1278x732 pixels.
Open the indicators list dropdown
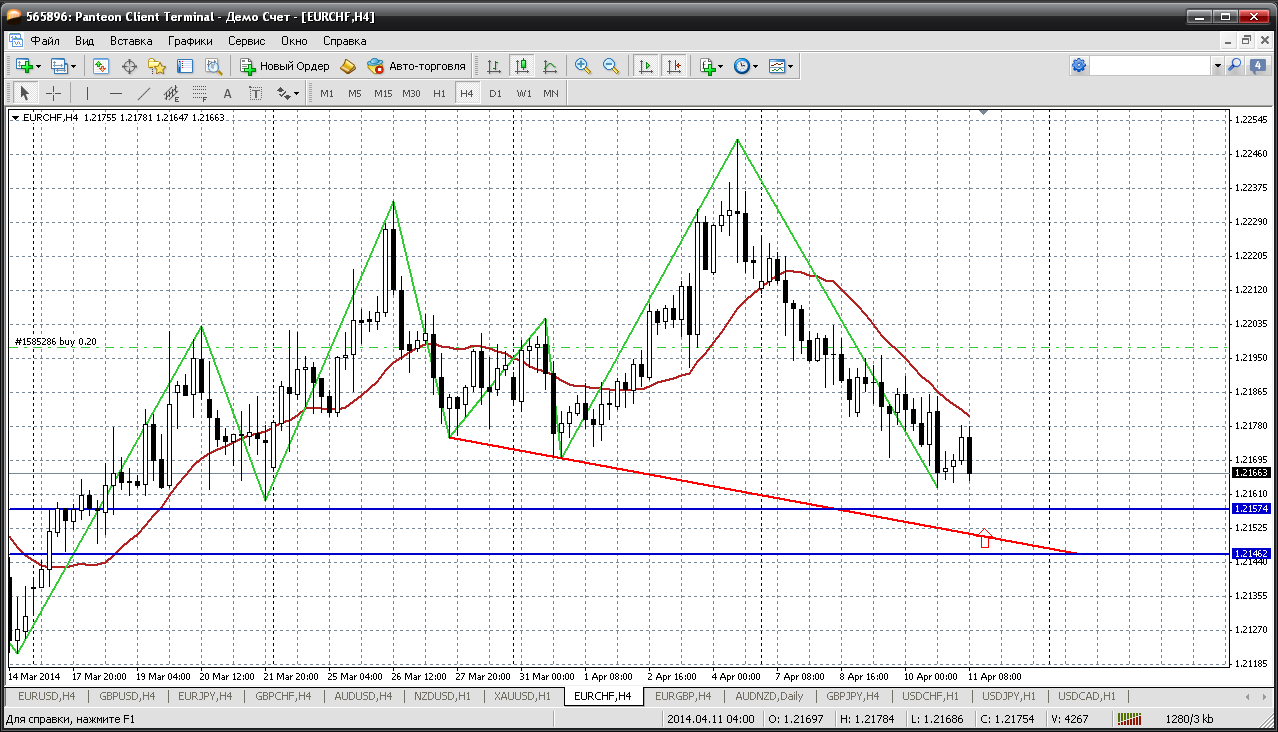click(712, 66)
